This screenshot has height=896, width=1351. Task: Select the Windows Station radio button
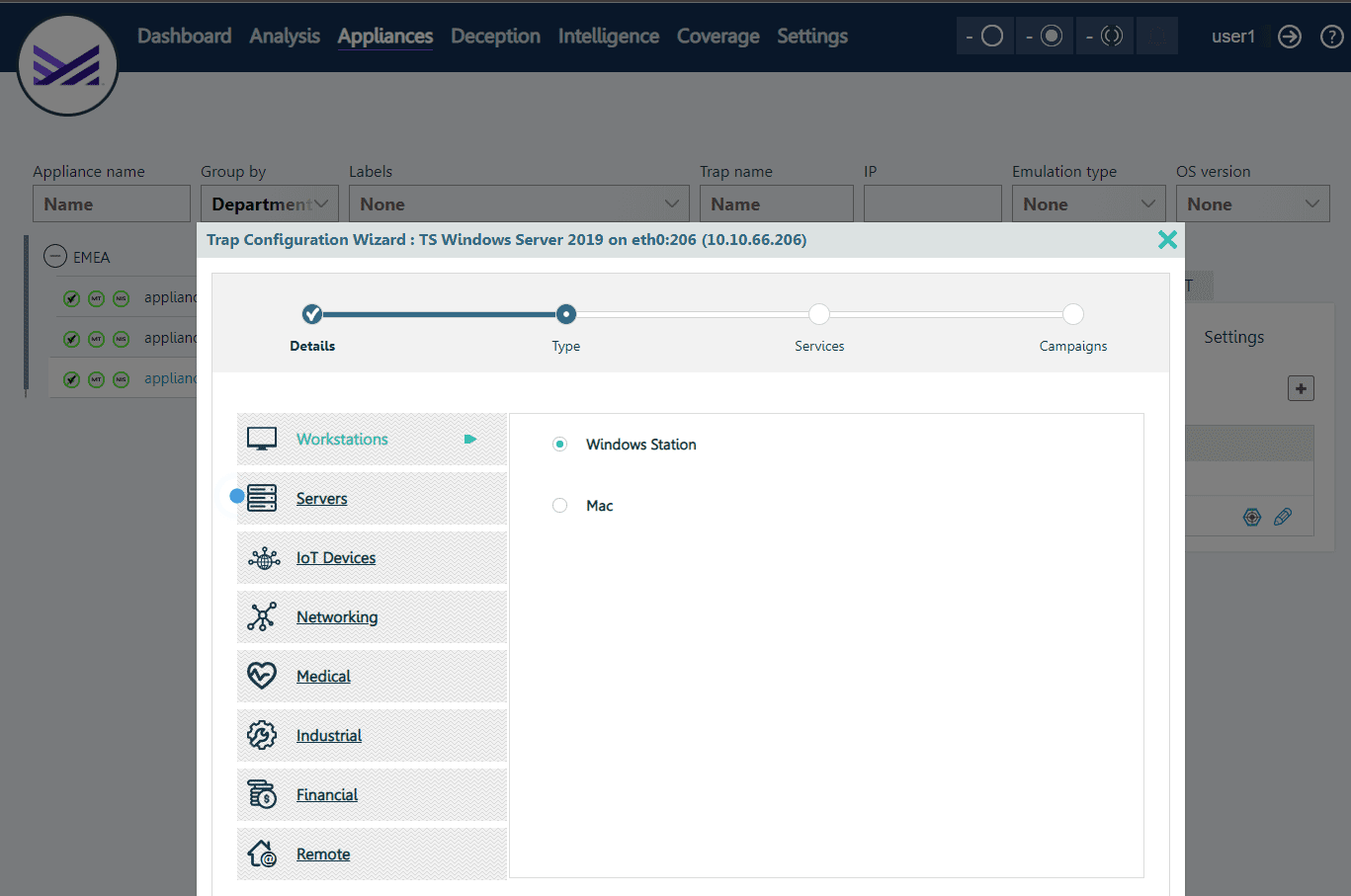click(x=560, y=445)
